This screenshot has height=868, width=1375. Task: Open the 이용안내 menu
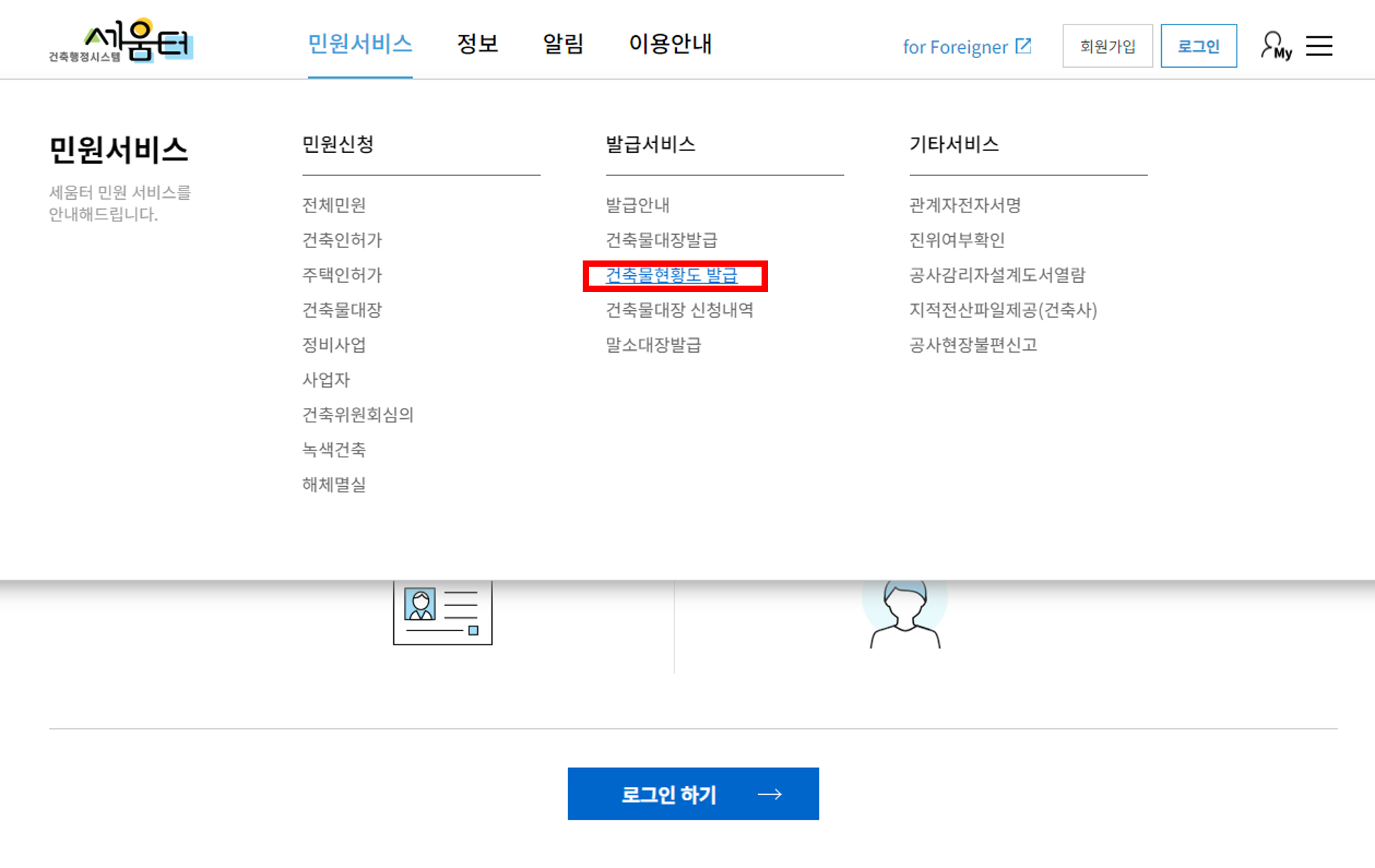point(671,43)
